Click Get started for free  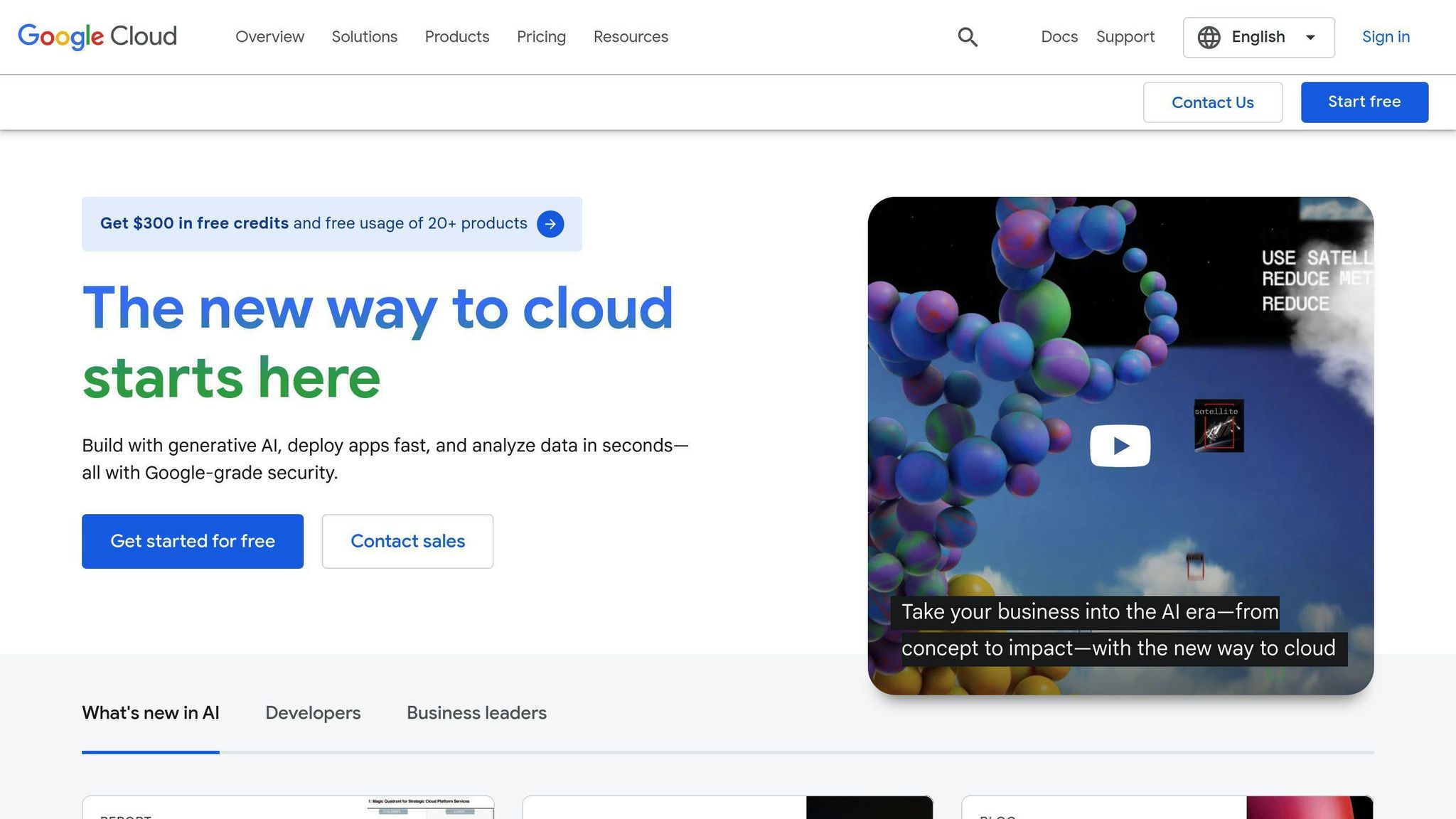pos(193,541)
